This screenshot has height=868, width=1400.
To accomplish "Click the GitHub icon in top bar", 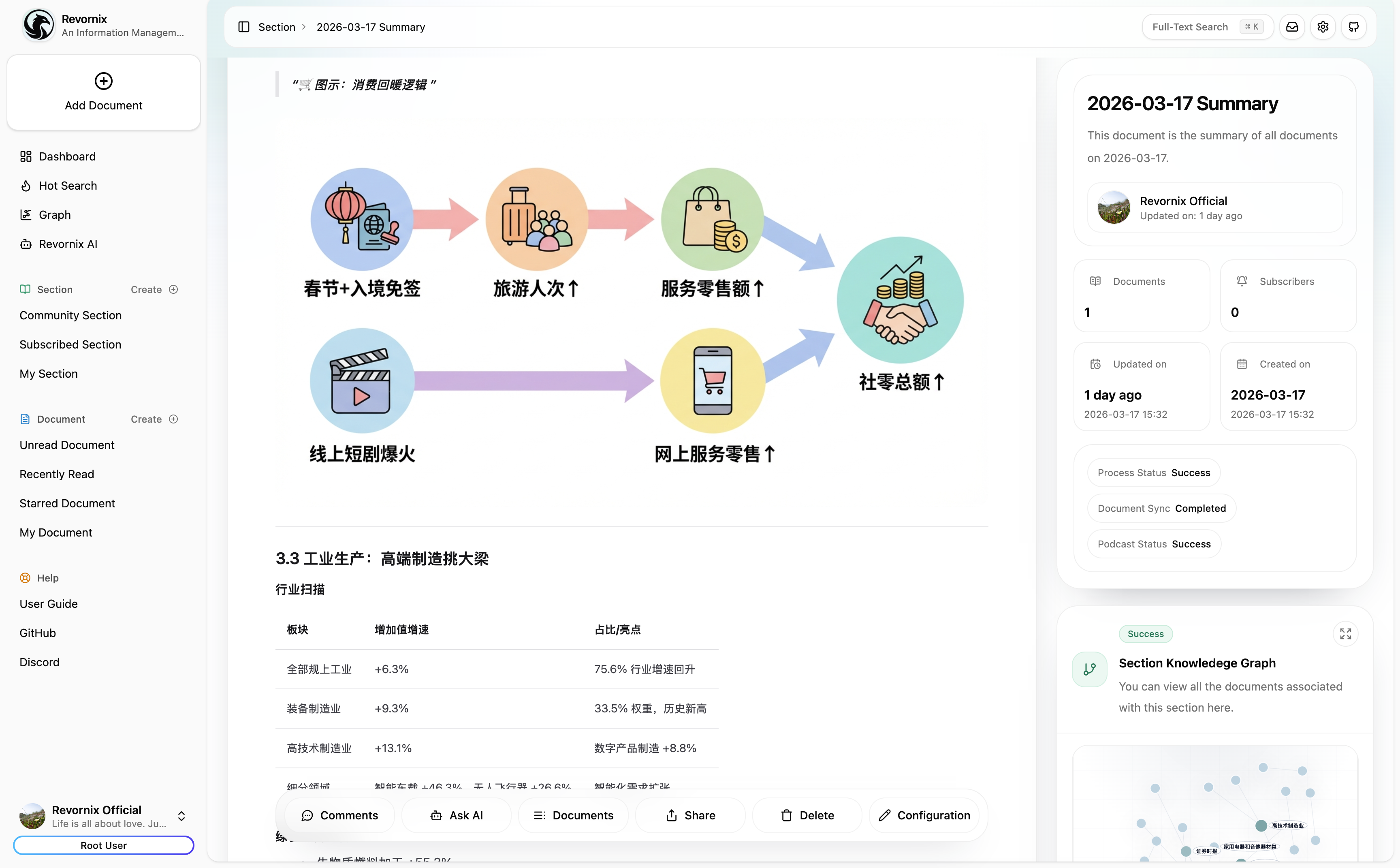I will click(x=1353, y=27).
